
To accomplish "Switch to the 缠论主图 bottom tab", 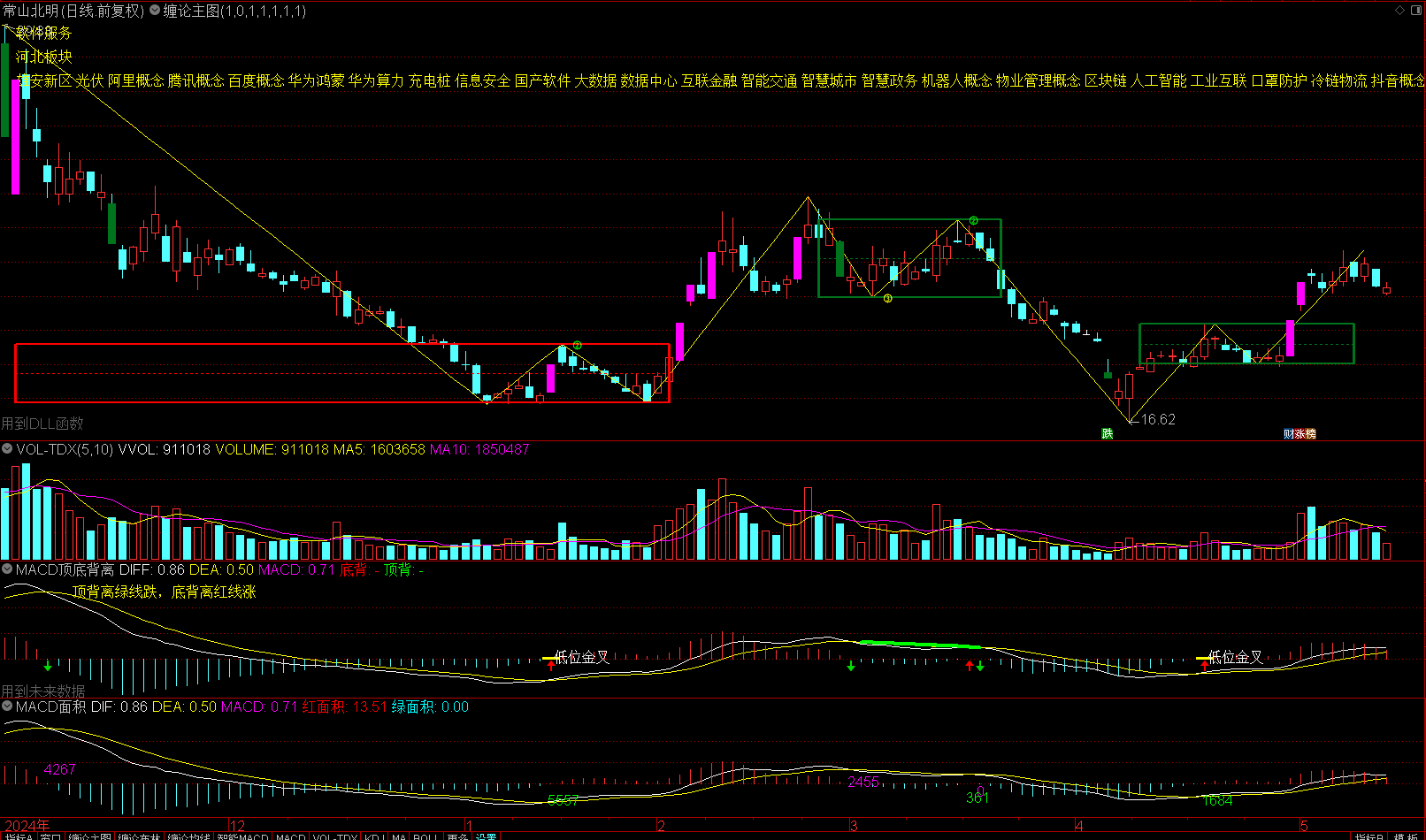I will click(90, 836).
